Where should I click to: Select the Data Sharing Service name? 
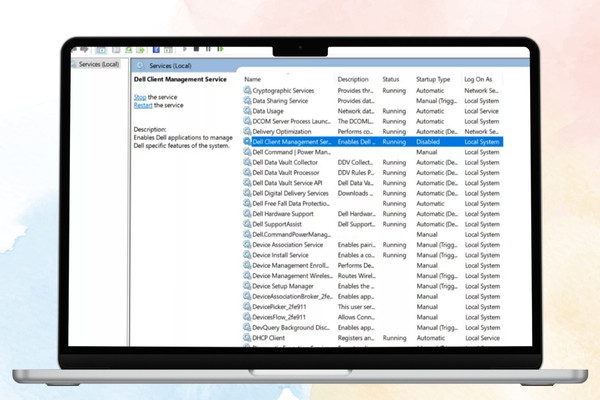[280, 101]
